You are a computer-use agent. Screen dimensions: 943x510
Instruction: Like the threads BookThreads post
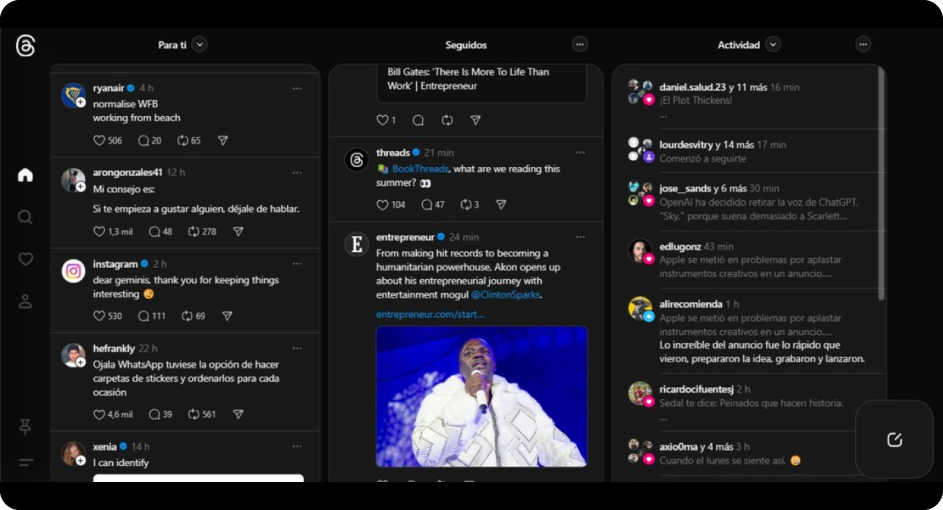coord(382,204)
